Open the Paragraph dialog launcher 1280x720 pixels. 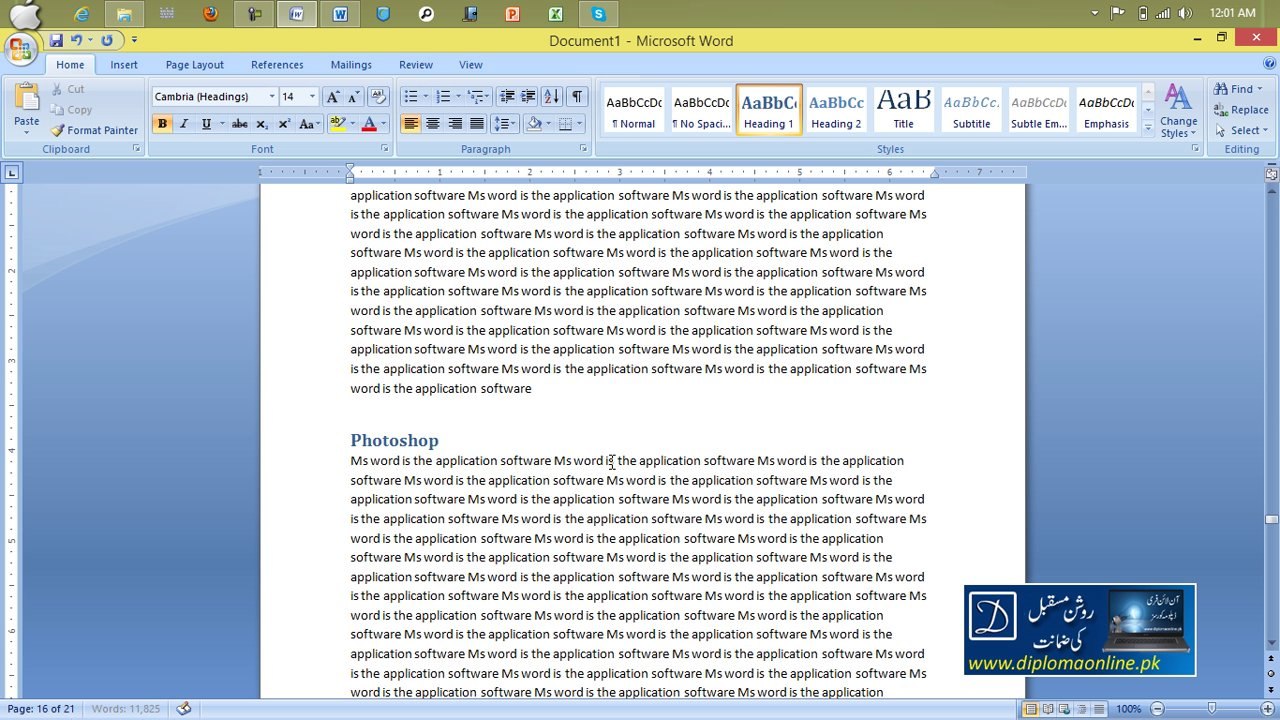tap(583, 149)
